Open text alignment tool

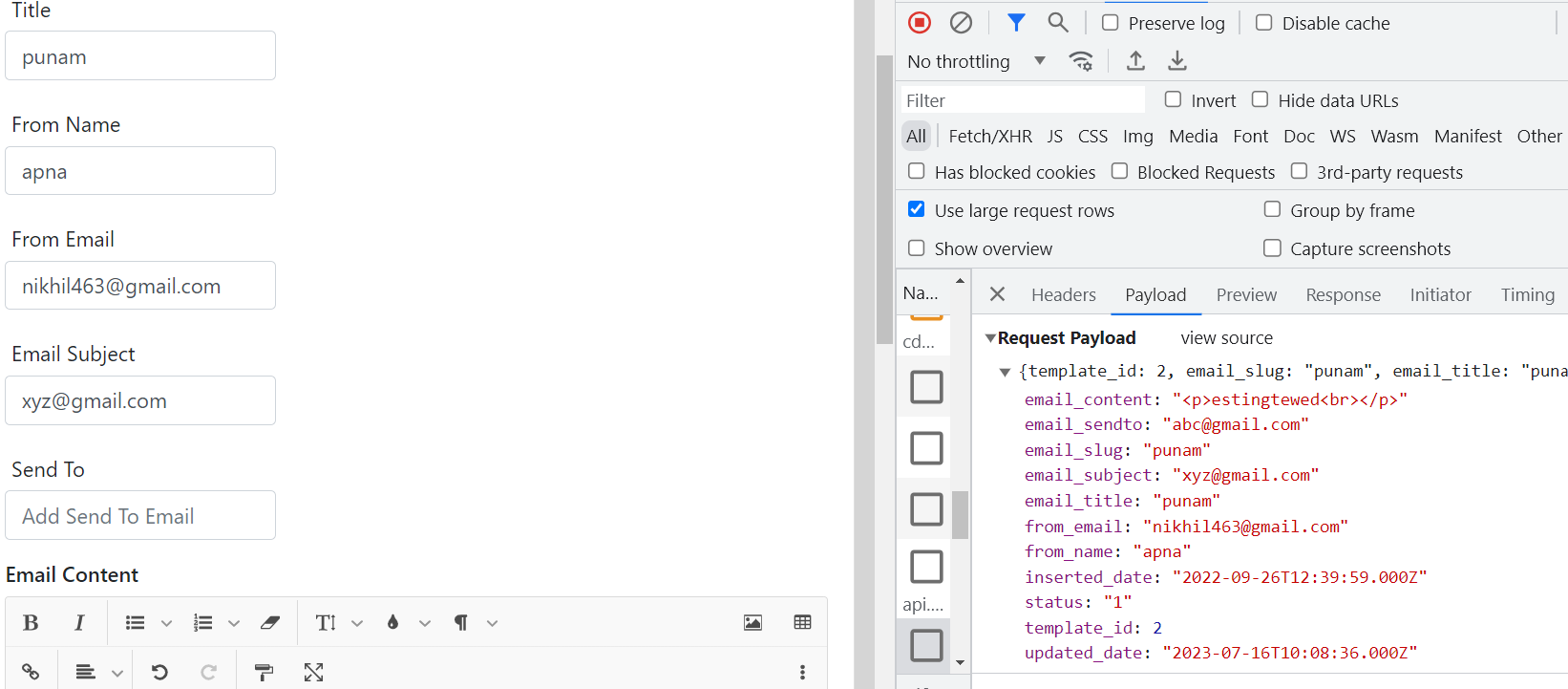tap(86, 673)
